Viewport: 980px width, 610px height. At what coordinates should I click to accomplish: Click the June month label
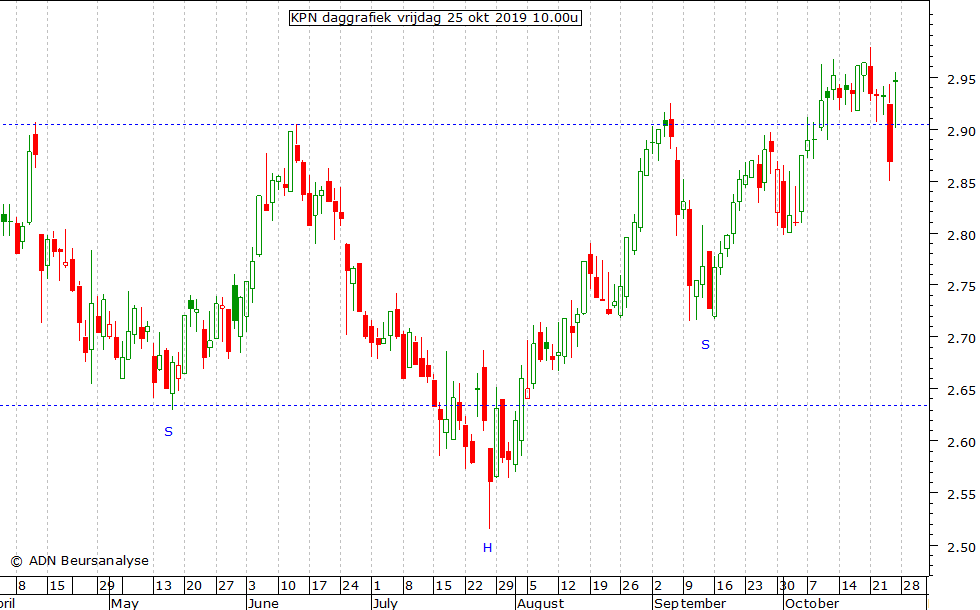tap(263, 603)
